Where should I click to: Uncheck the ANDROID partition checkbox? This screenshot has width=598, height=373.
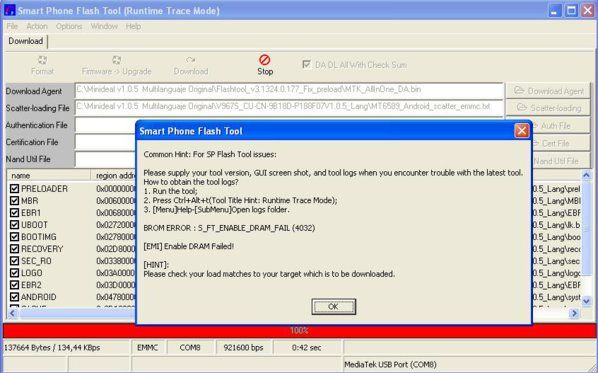(14, 297)
